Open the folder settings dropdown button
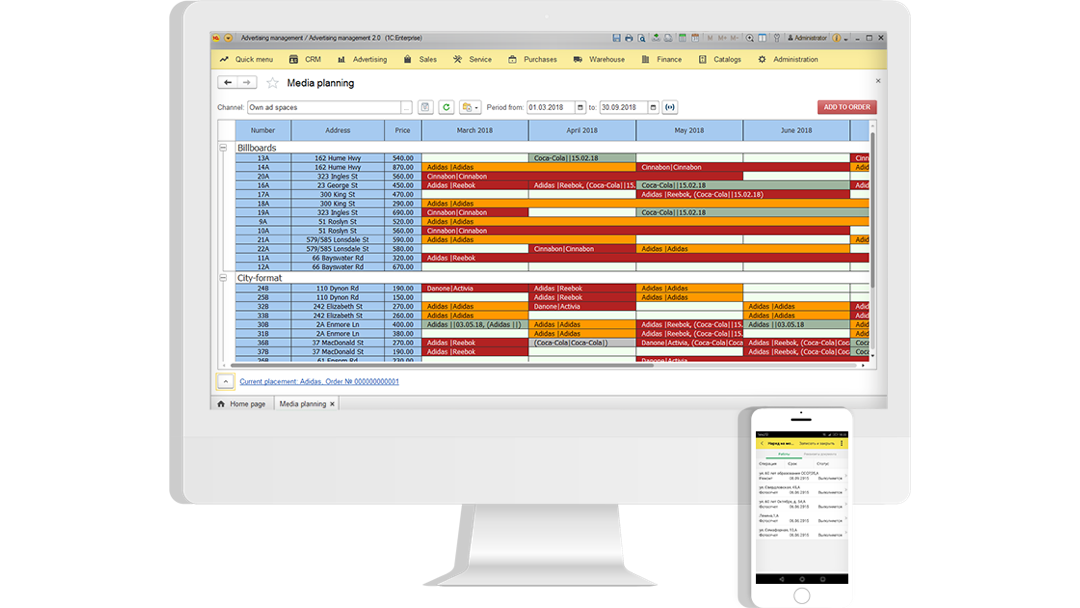The width and height of the screenshot is (1080, 608). (470, 107)
